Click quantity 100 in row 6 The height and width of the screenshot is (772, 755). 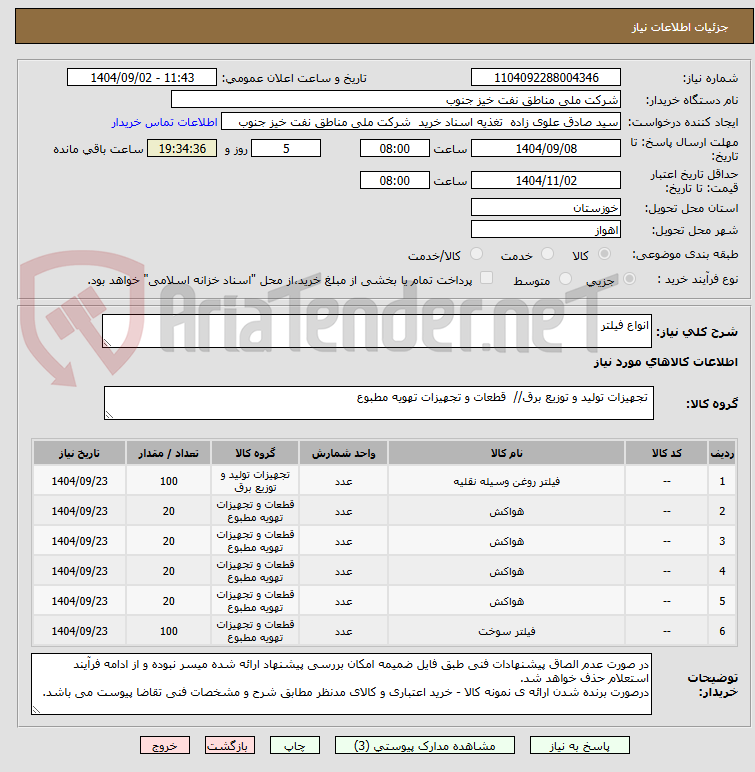pos(168,631)
